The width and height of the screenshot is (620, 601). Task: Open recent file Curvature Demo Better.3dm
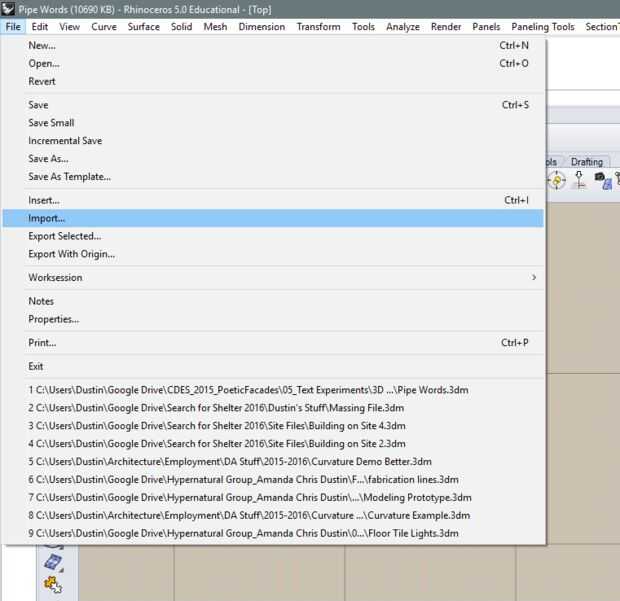[273, 461]
